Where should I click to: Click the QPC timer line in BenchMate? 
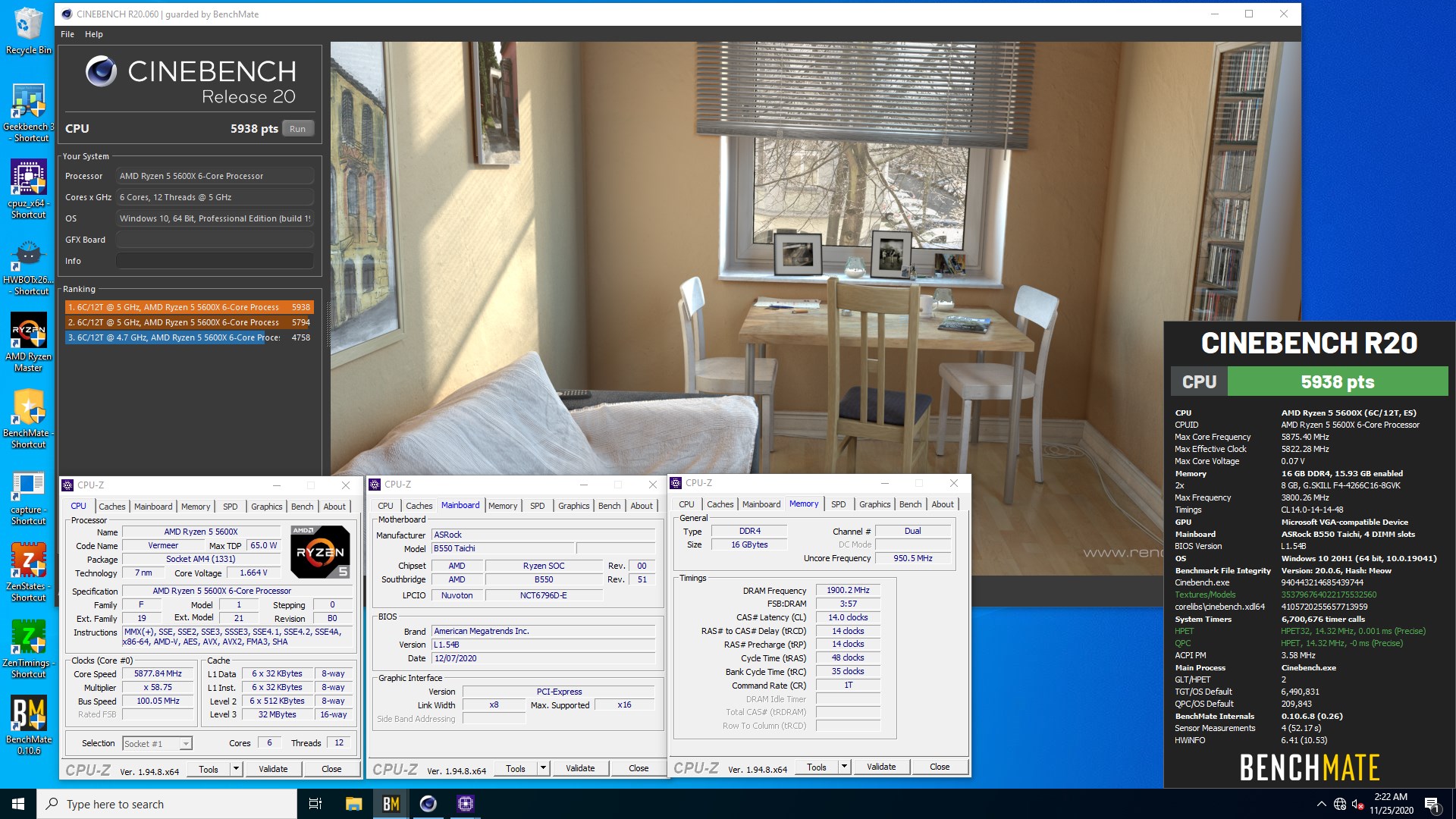coord(1288,643)
